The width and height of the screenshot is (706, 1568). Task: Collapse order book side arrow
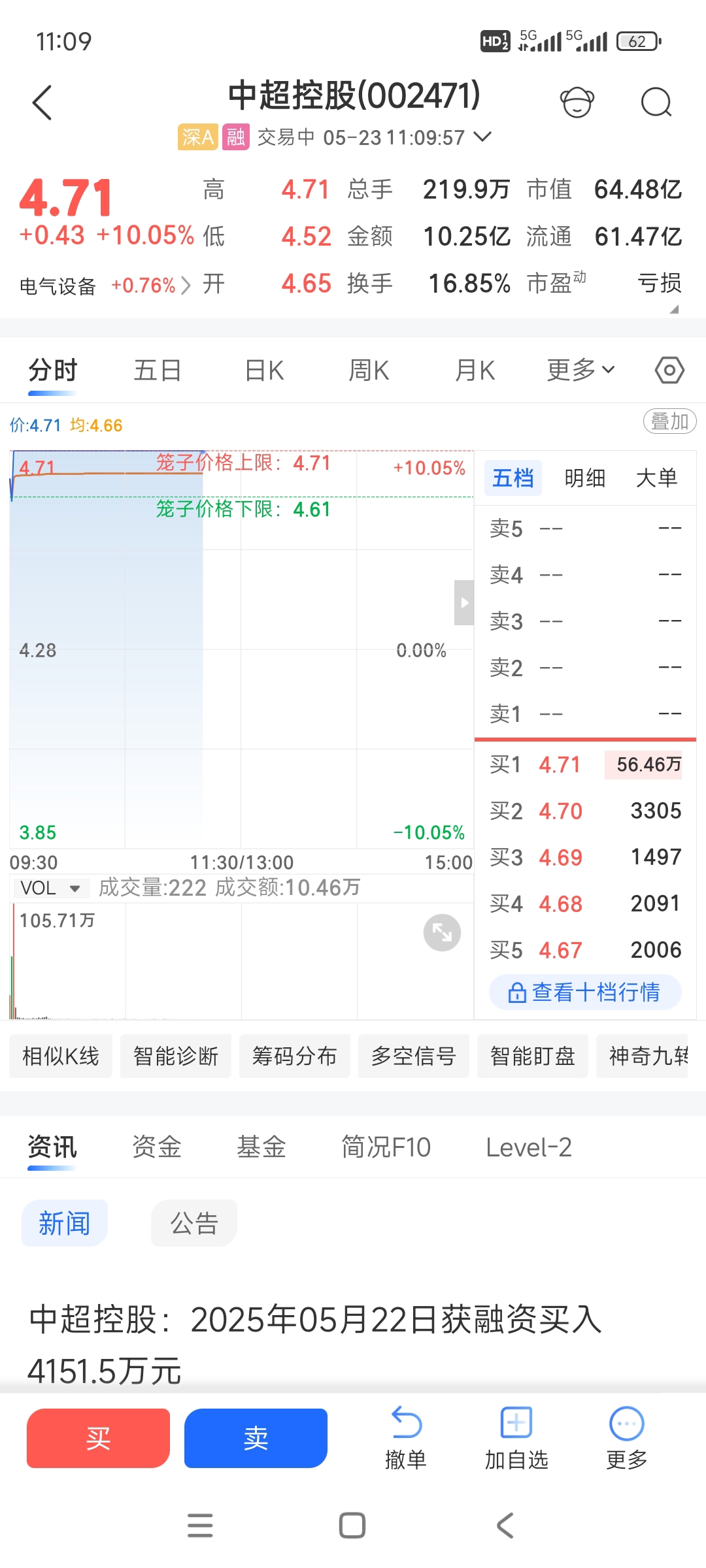[x=464, y=602]
